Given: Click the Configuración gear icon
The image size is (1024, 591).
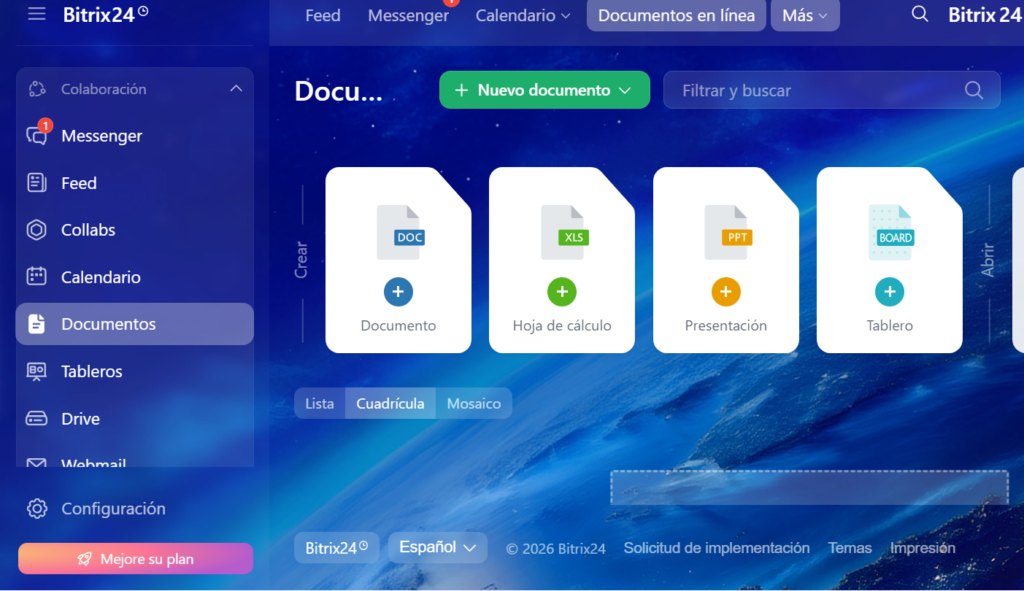Looking at the screenshot, I should tap(37, 509).
